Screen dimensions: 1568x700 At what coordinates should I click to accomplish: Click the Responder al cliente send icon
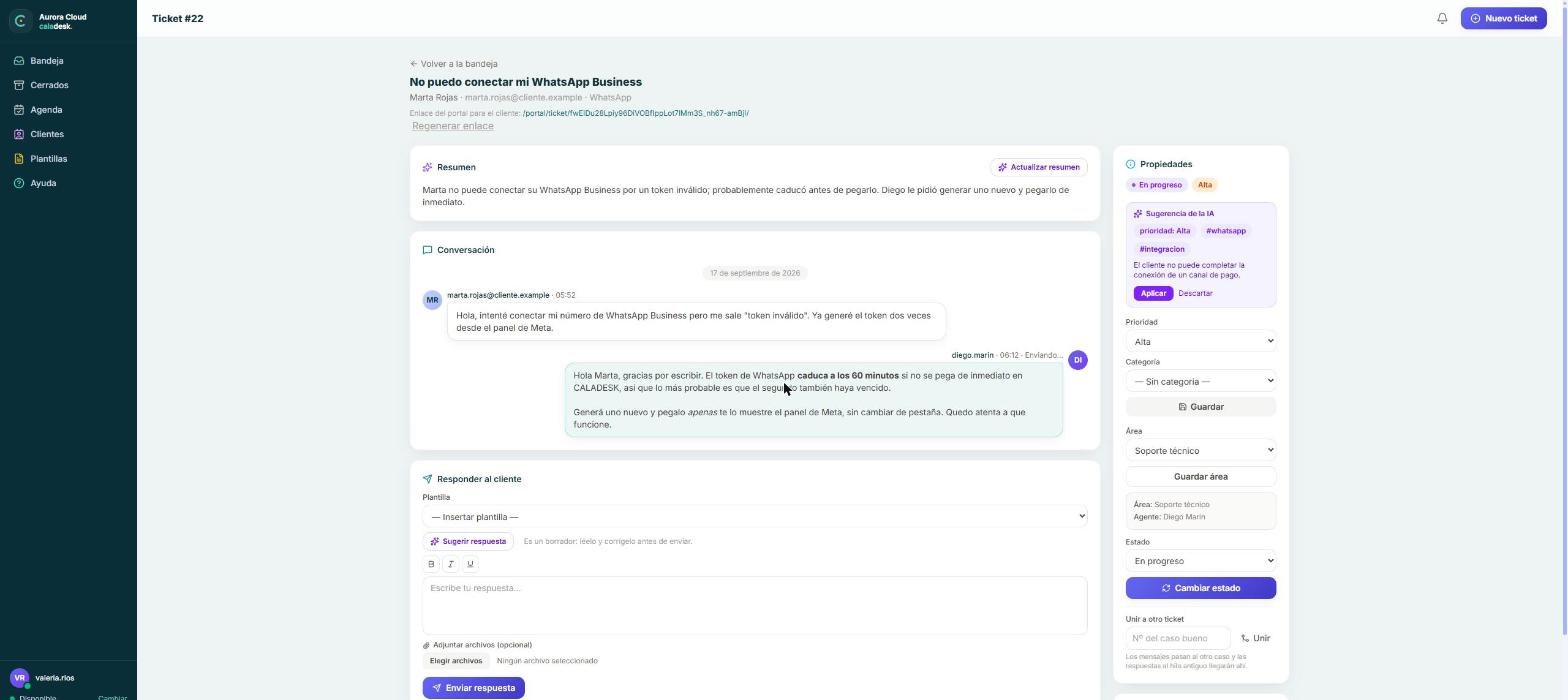pos(427,479)
